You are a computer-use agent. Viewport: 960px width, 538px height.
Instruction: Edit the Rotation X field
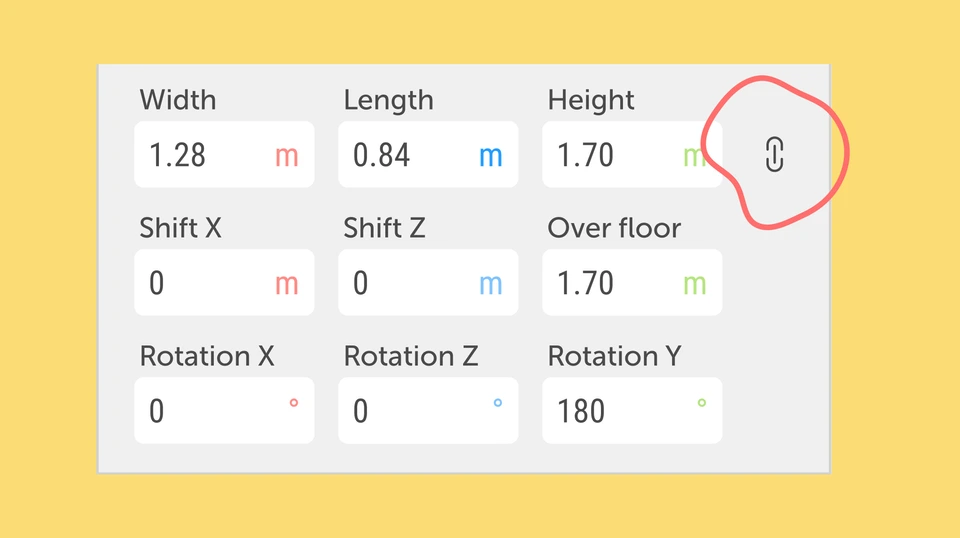coord(224,410)
